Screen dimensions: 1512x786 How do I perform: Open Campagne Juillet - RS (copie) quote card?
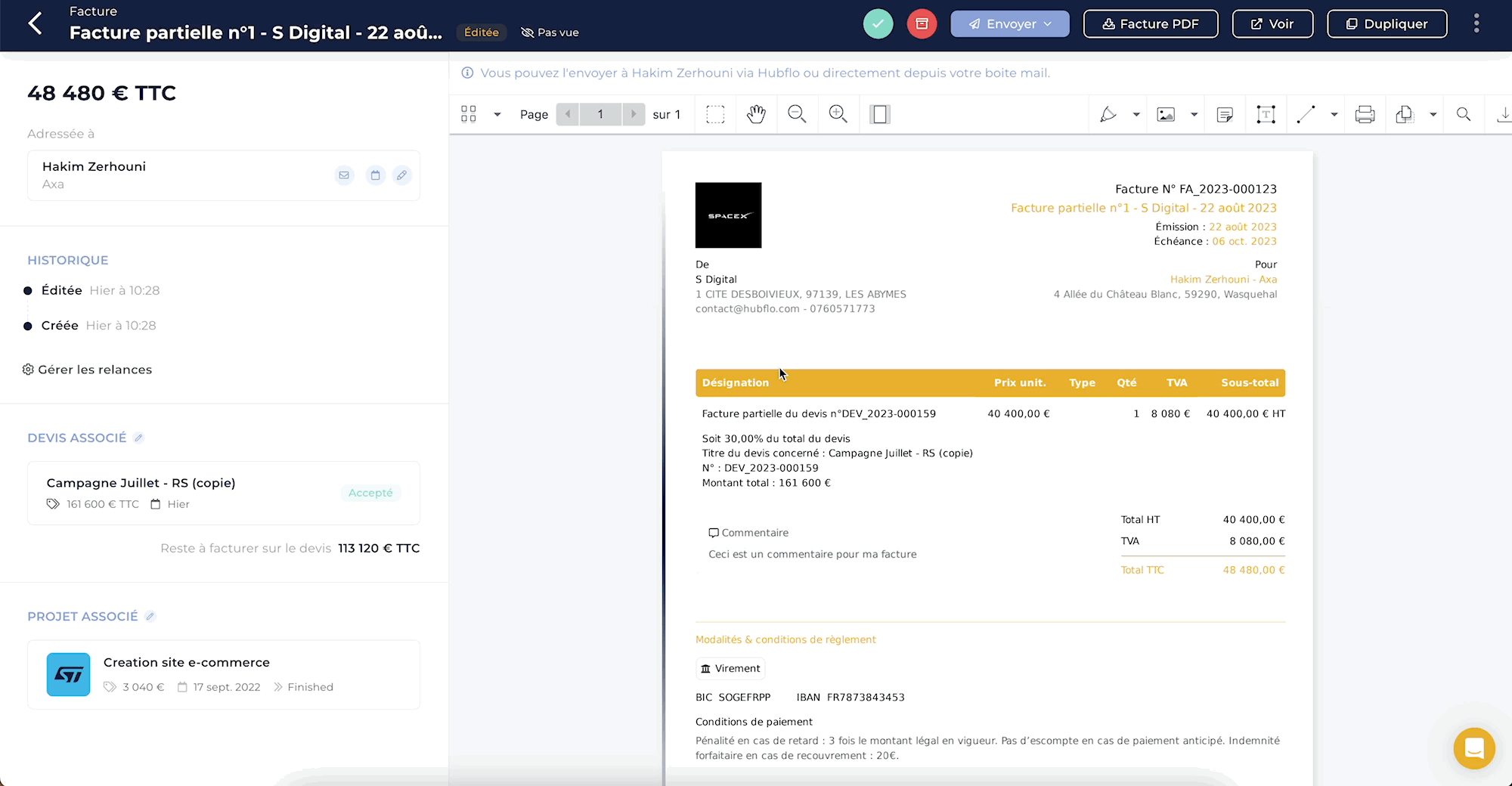(224, 493)
